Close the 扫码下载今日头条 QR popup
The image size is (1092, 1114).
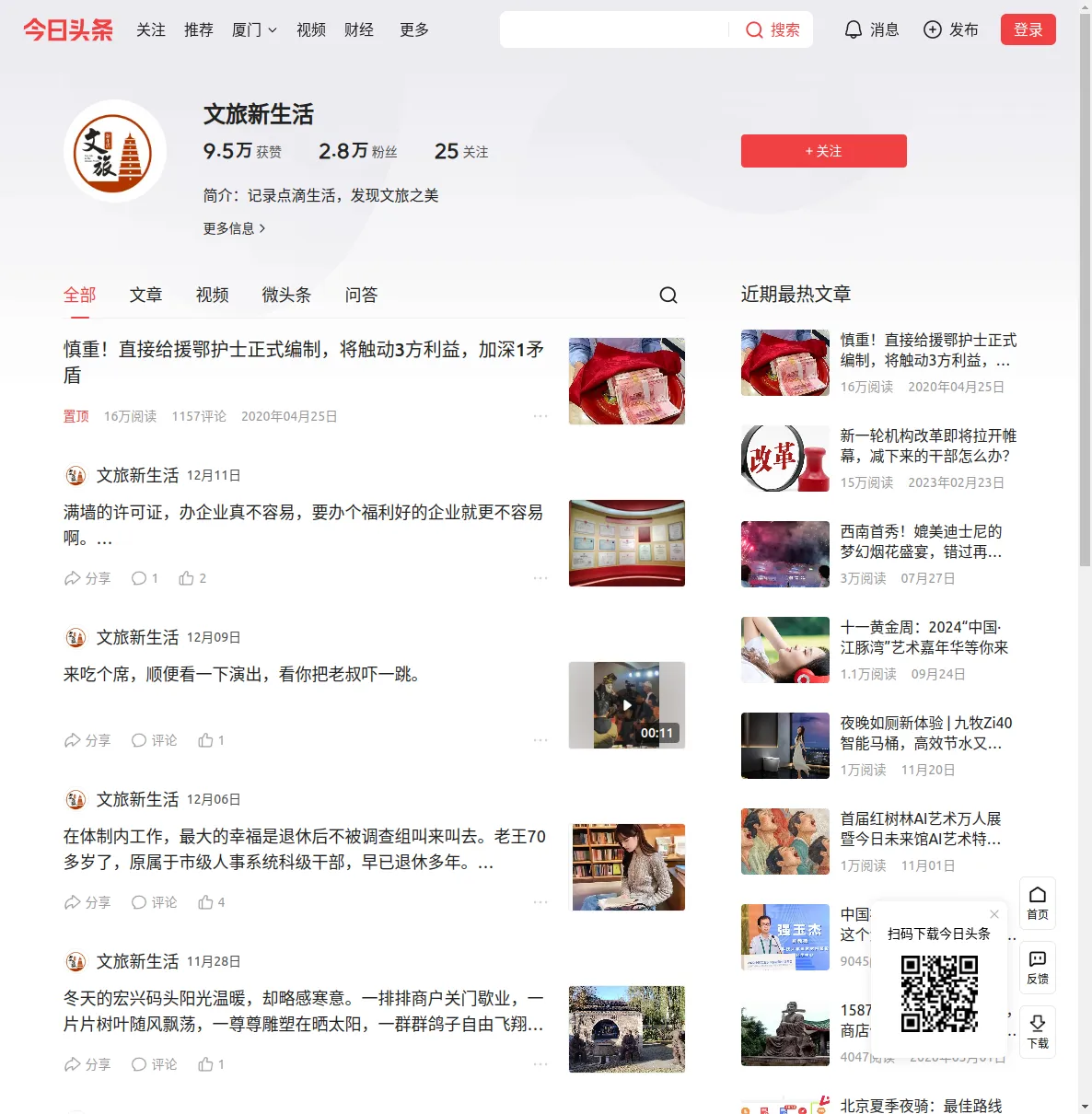[x=994, y=914]
